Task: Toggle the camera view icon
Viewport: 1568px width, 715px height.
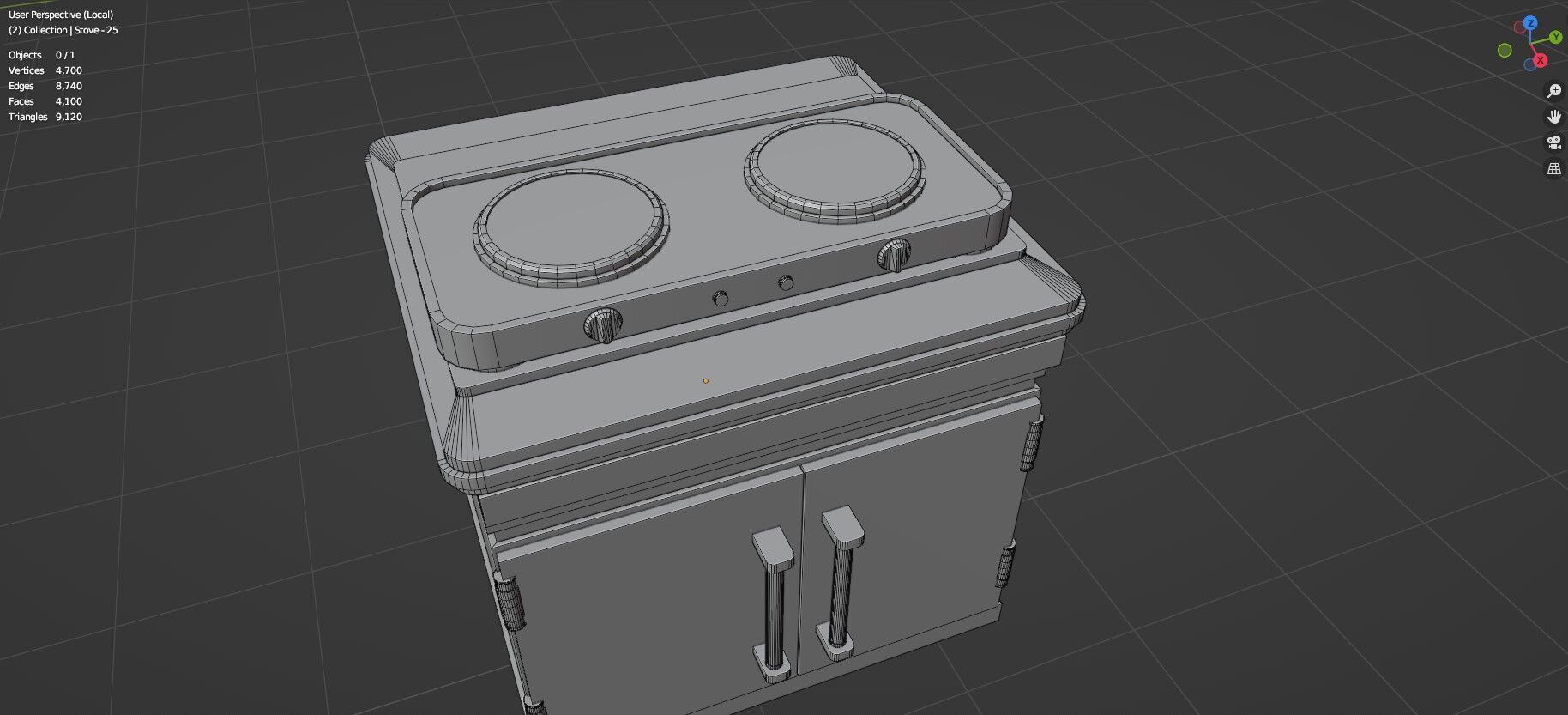Action: [1553, 142]
